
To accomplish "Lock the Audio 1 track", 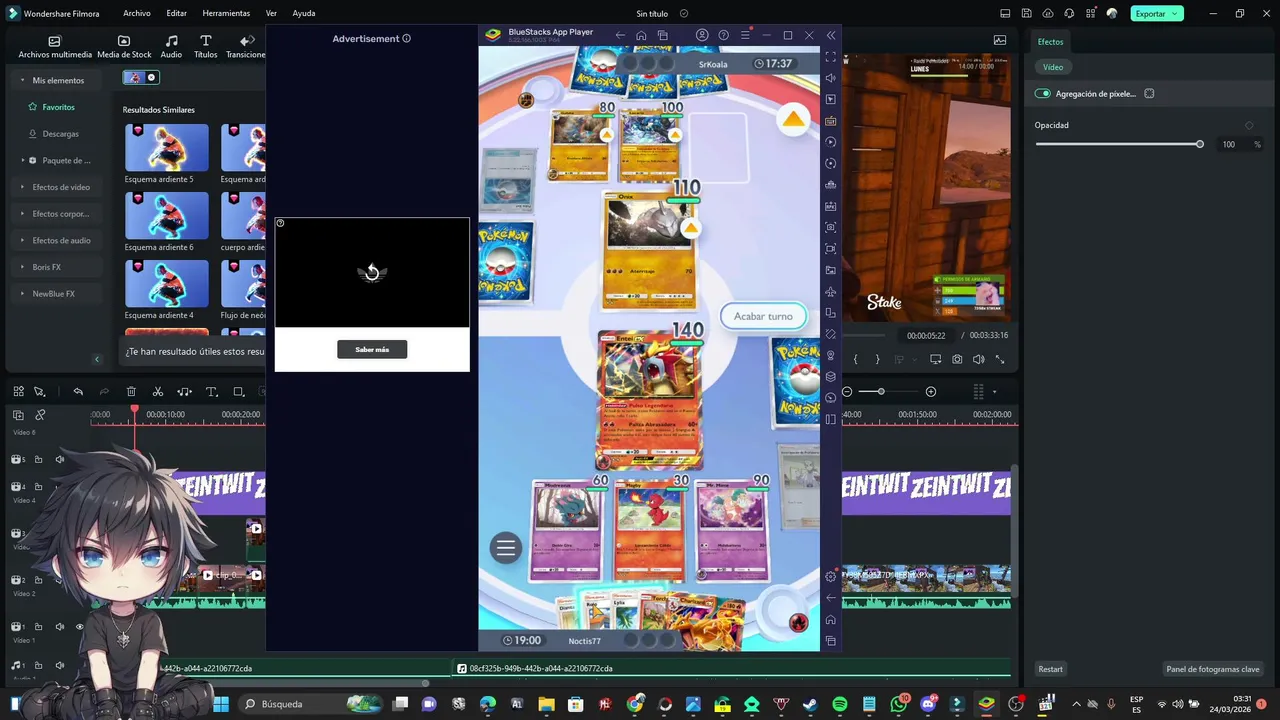I will (x=38, y=666).
